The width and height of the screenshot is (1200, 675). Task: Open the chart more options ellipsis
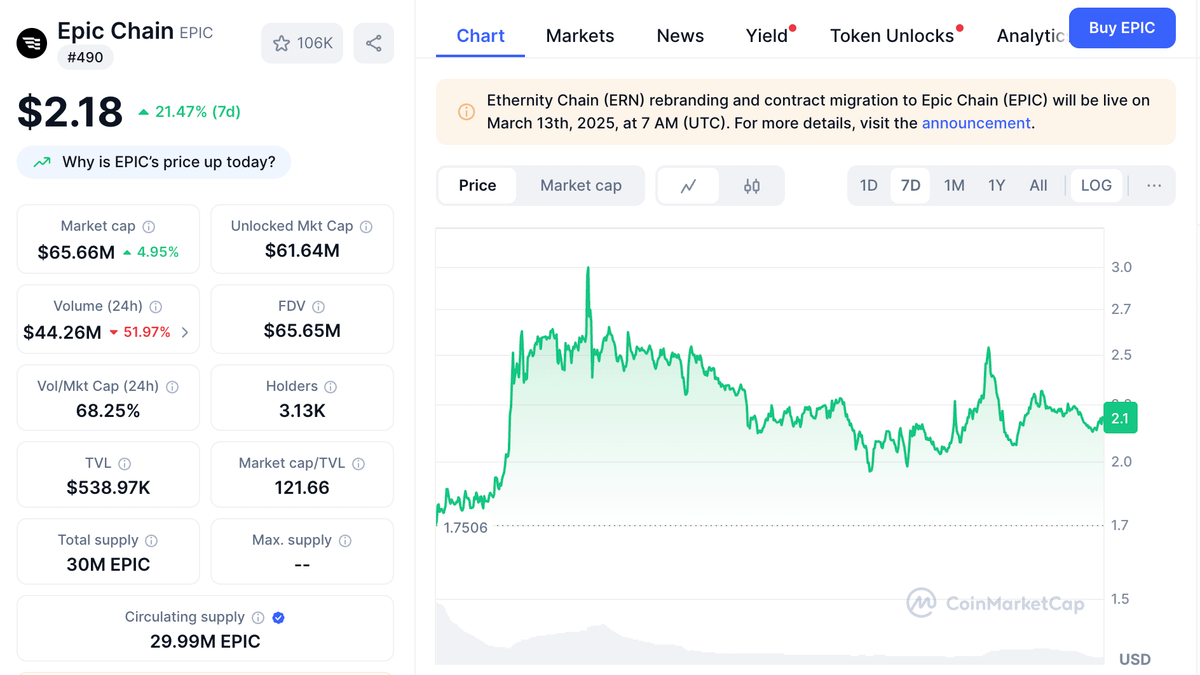(1154, 186)
